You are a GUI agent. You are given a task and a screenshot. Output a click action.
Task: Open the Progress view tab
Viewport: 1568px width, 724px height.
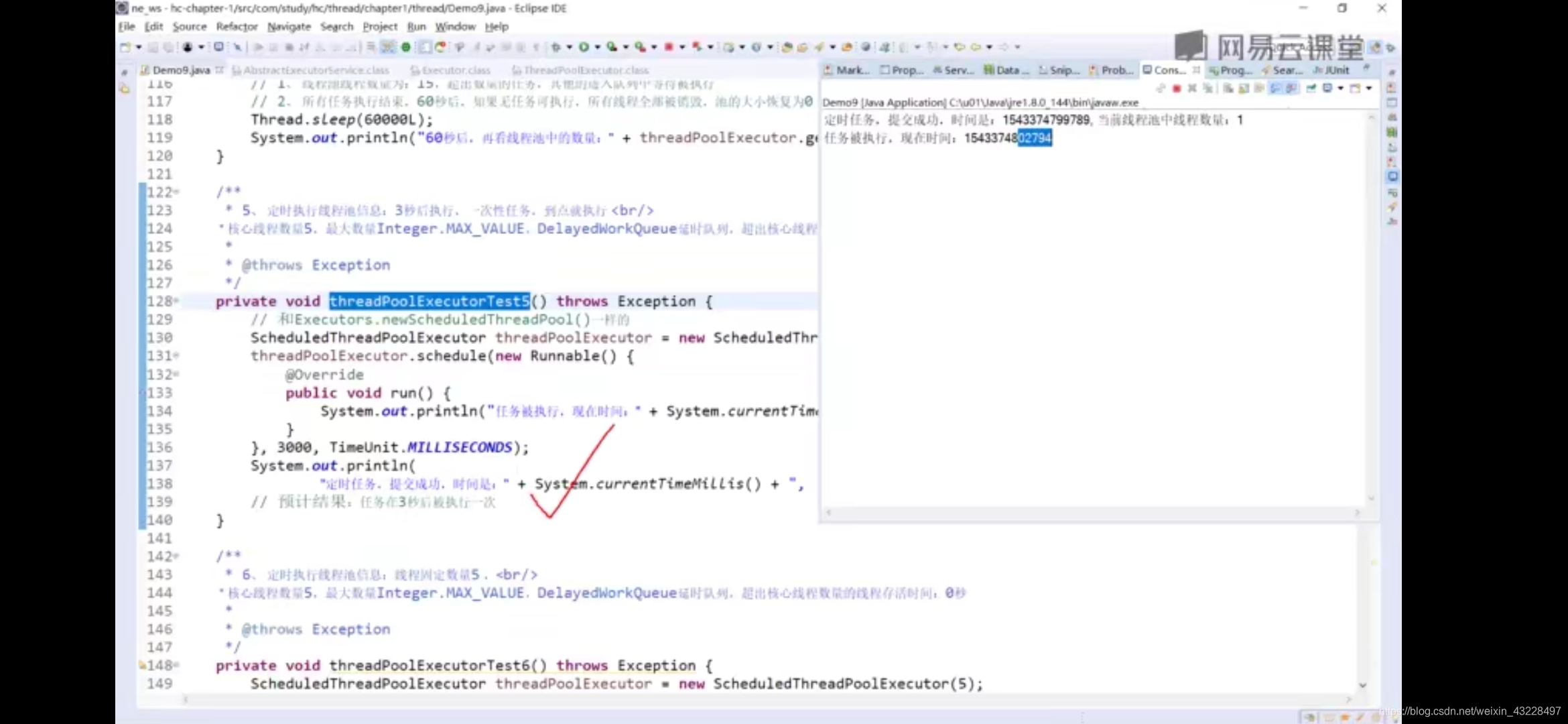pos(1230,70)
